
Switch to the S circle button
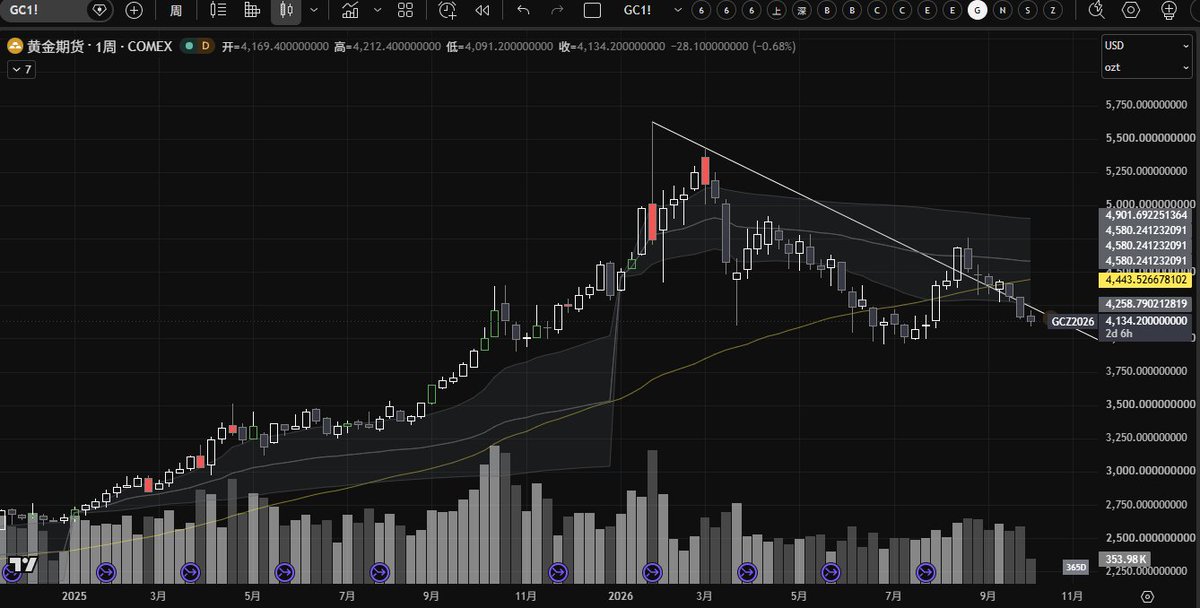1027,10
